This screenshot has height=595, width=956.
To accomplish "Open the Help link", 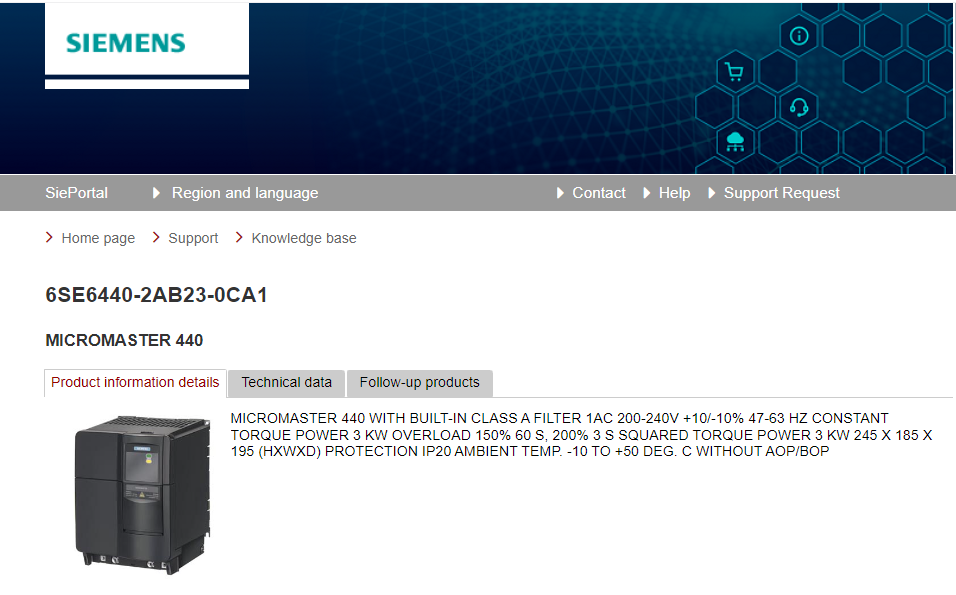I will tap(674, 193).
